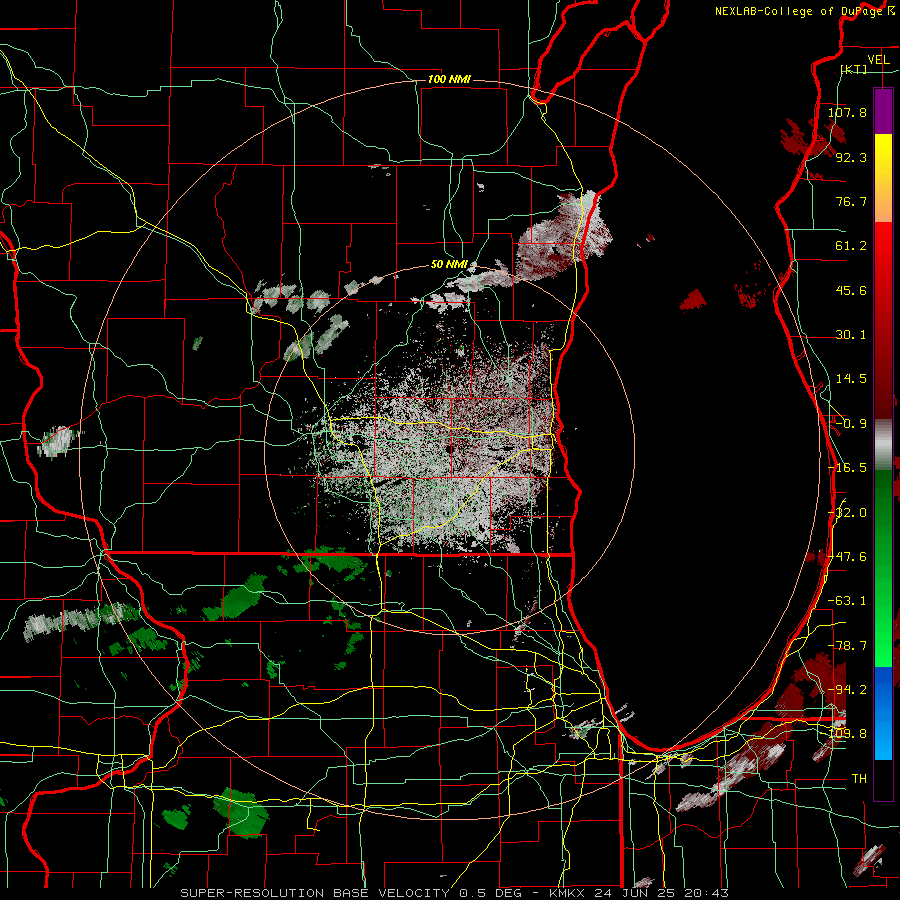The width and height of the screenshot is (900, 900).
Task: Click the 30.1 velocity scale value
Action: click(851, 335)
